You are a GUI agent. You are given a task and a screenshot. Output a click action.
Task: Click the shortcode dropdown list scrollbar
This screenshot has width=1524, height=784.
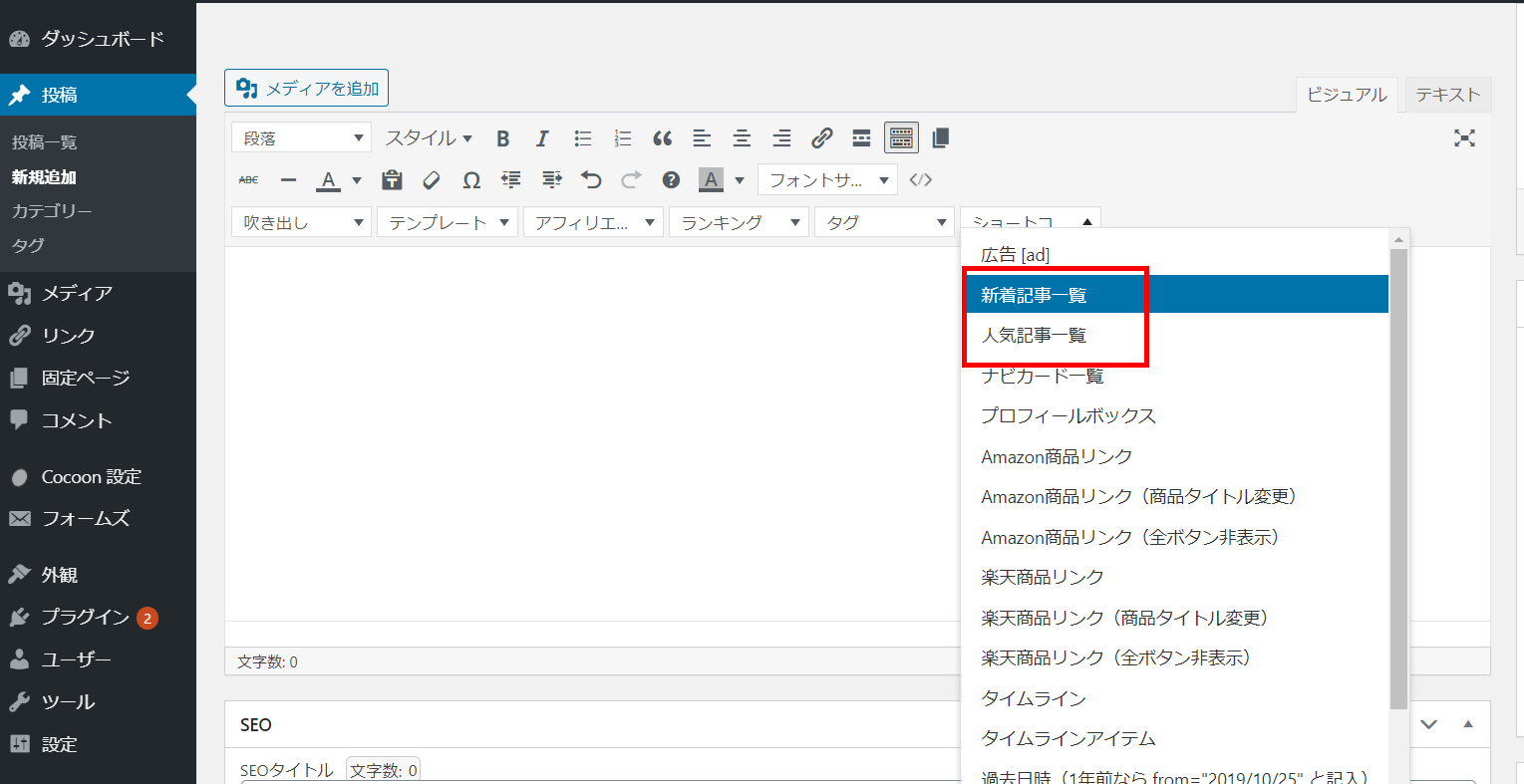tap(1398, 478)
